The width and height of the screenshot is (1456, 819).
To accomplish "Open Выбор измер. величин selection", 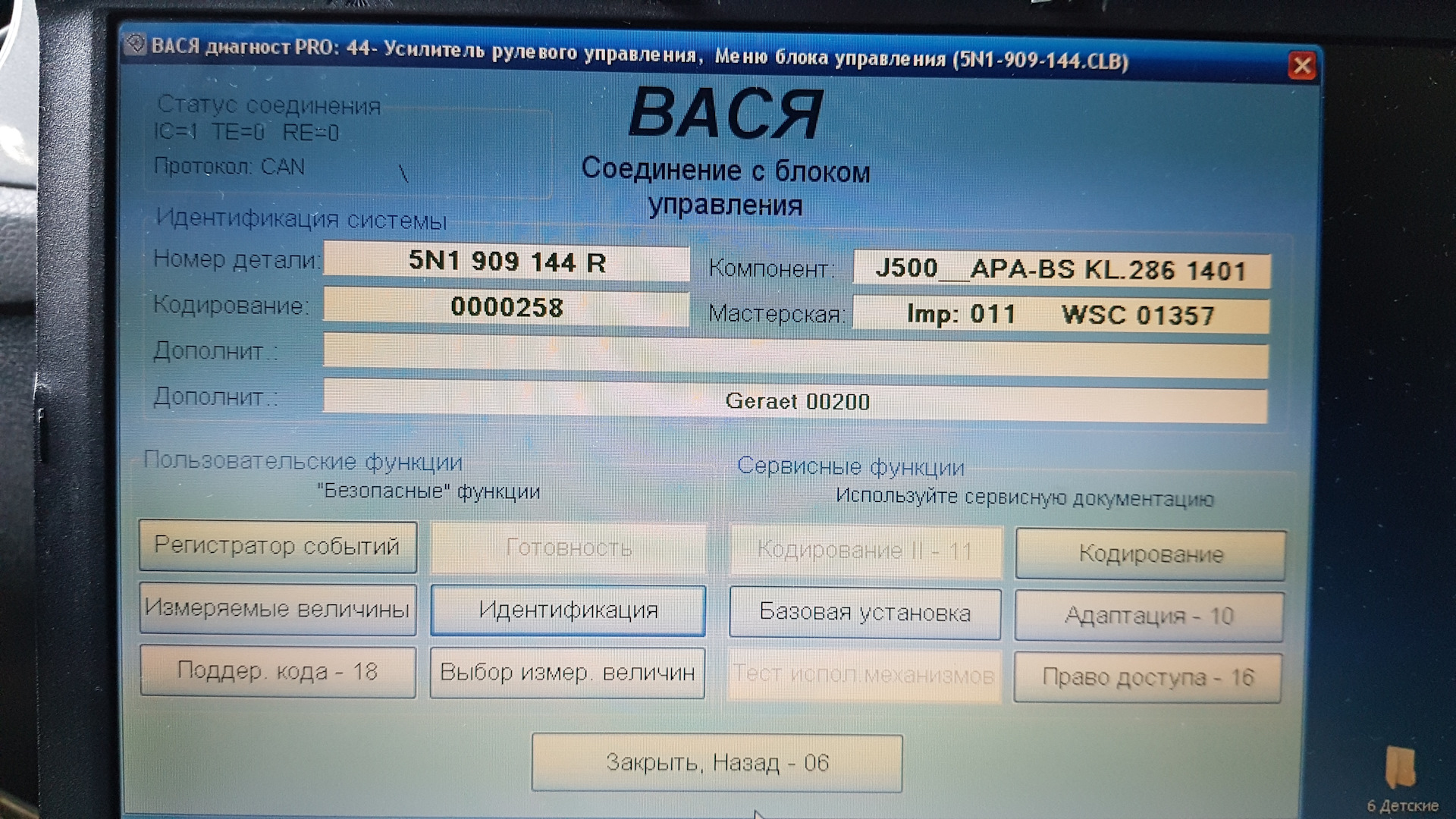I will coord(567,673).
